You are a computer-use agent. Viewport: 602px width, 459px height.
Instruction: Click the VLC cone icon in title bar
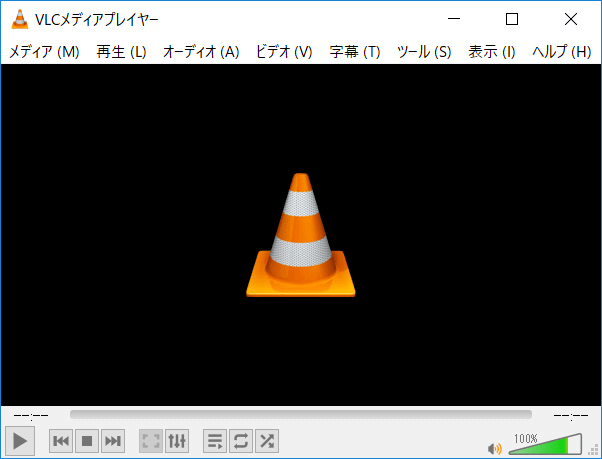click(20, 19)
